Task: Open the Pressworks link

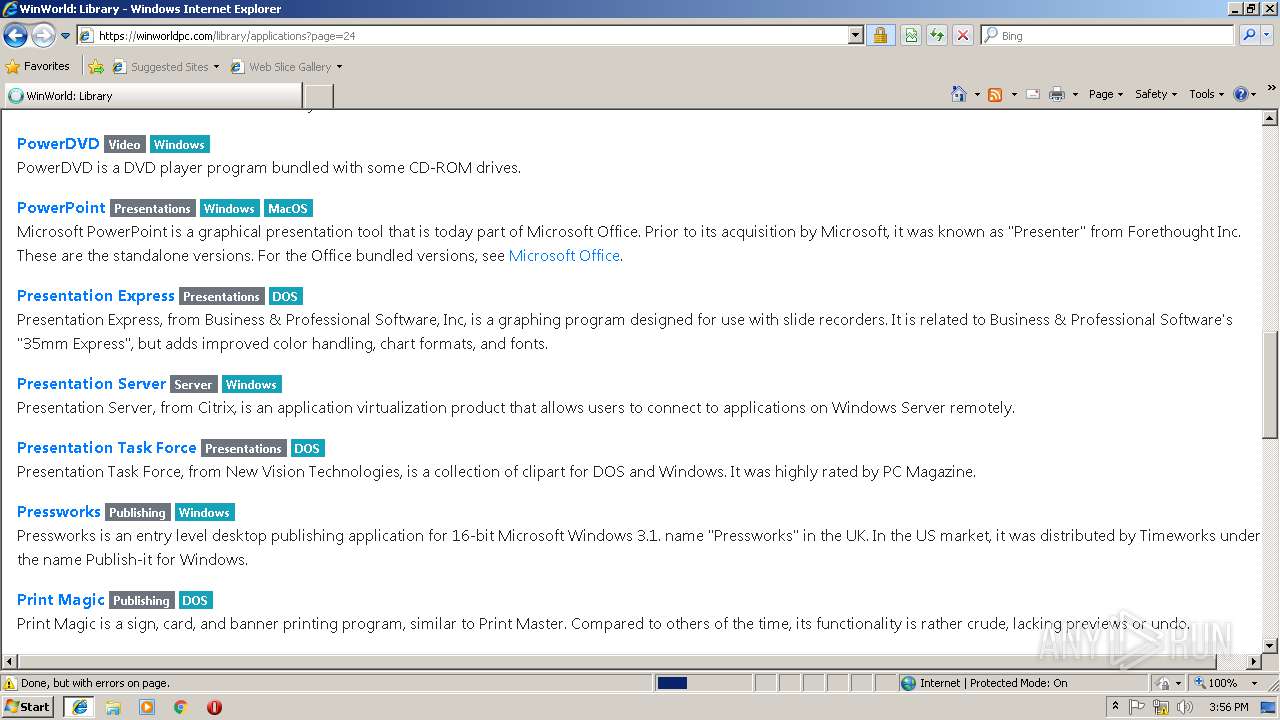Action: click(x=59, y=512)
